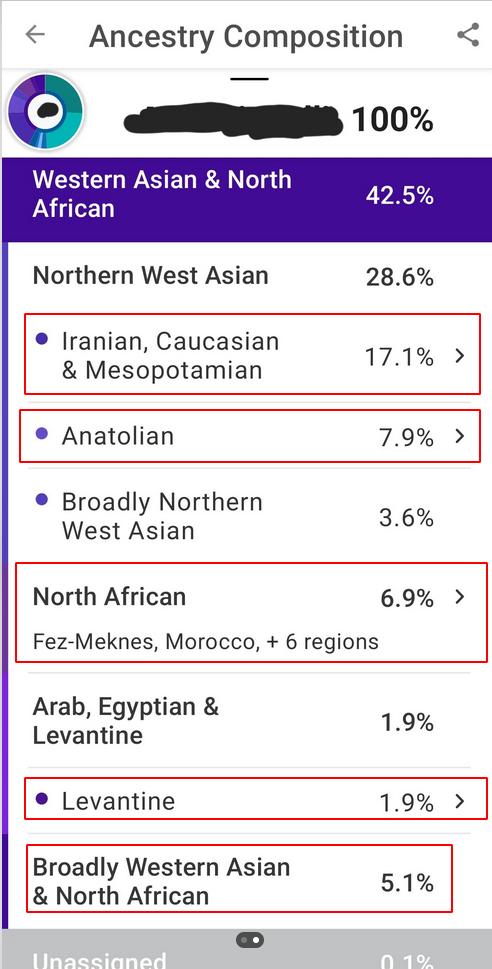Tap the dot beside Broadly Northern West Asian
Image resolution: width=492 pixels, height=969 pixels.
41,500
